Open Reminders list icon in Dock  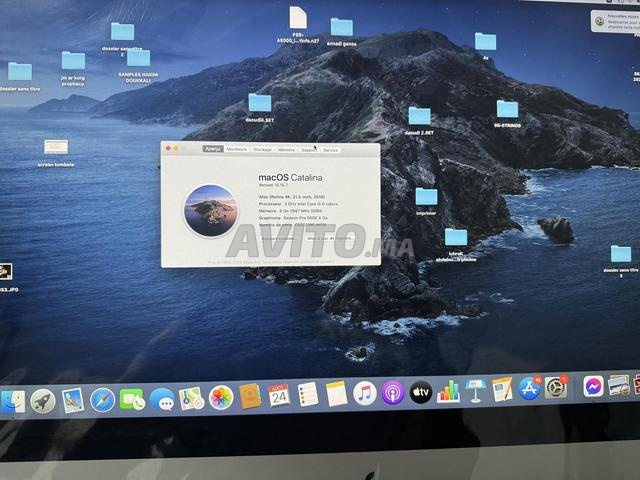307,394
